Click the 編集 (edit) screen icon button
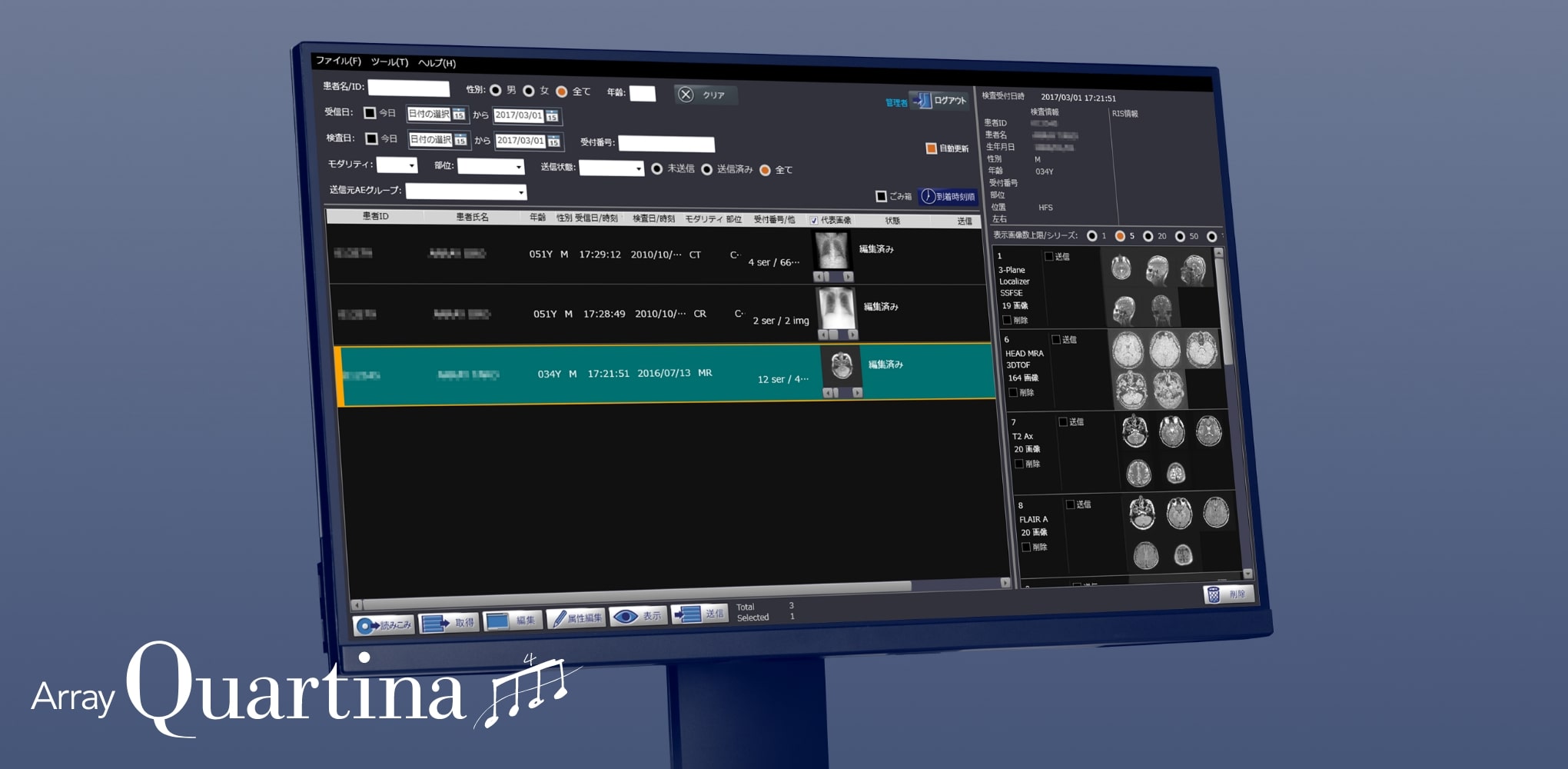 513,620
